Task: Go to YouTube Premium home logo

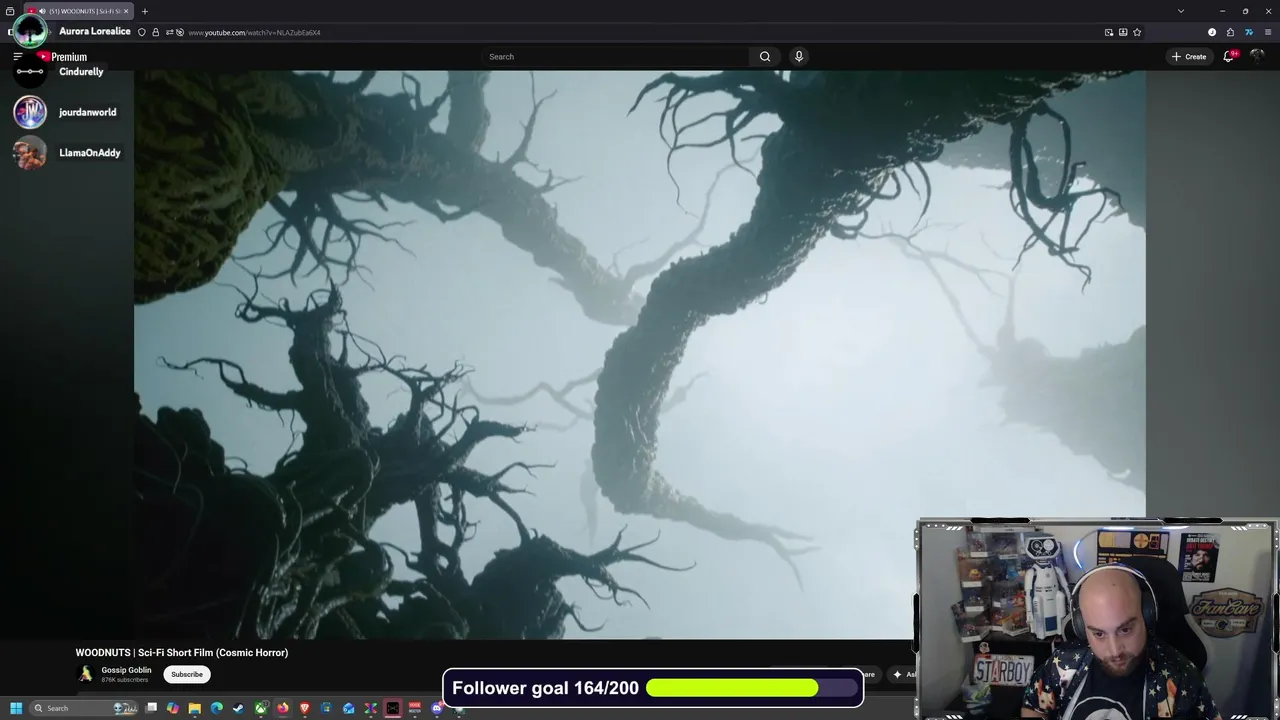Action: [x=62, y=57]
